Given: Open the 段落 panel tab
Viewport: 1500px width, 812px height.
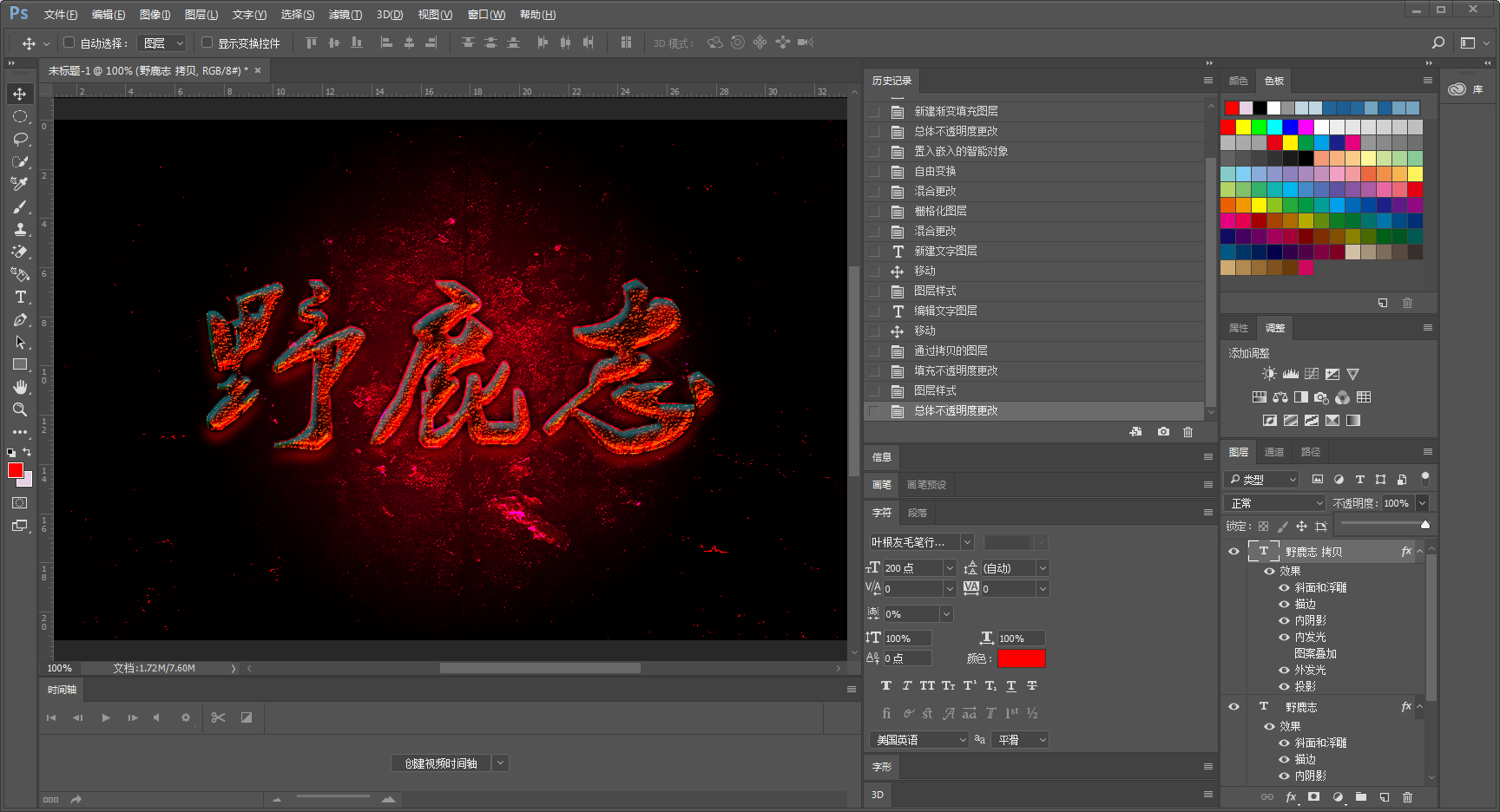Looking at the screenshot, I should (917, 513).
